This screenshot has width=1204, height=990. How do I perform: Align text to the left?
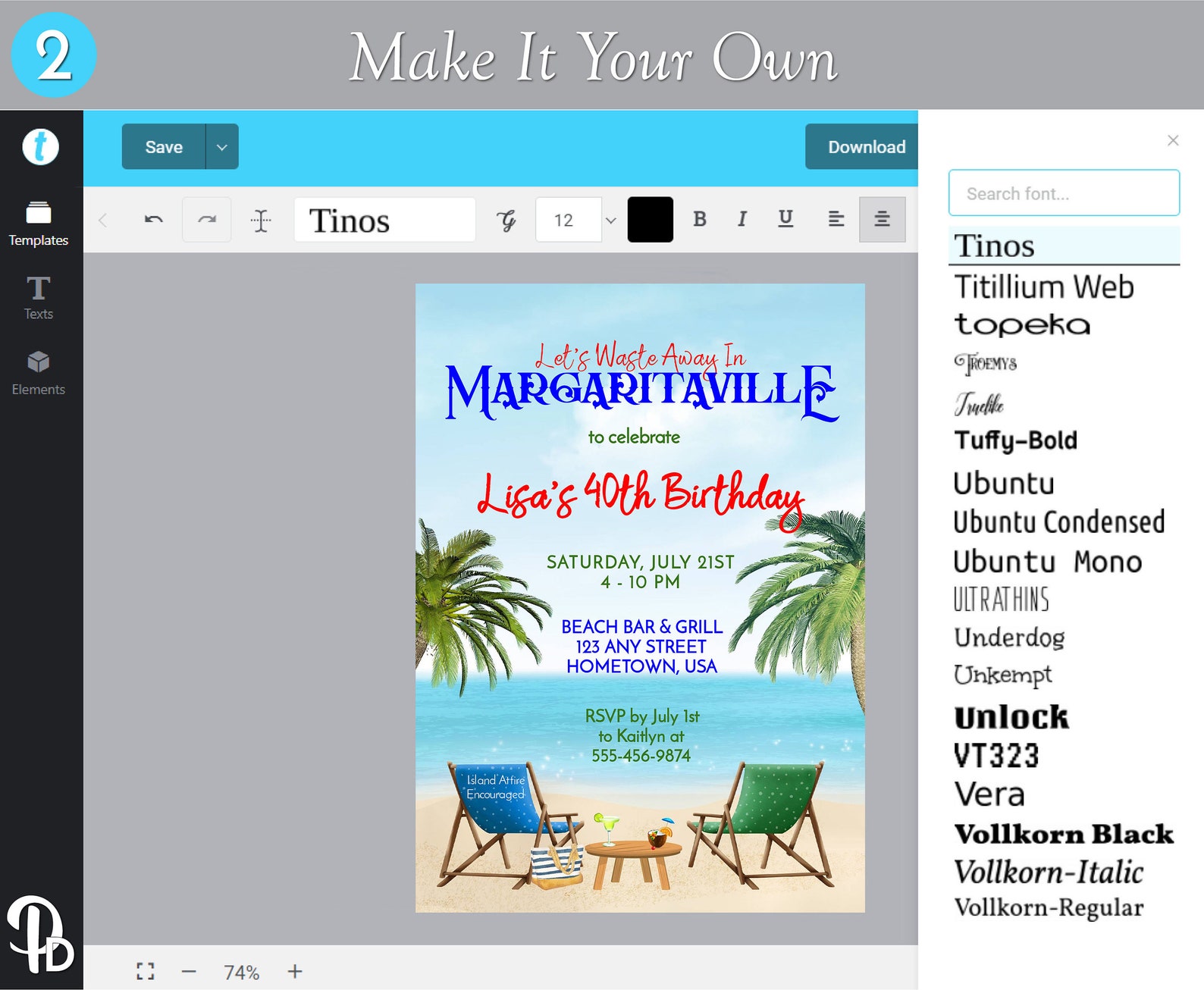[836, 219]
